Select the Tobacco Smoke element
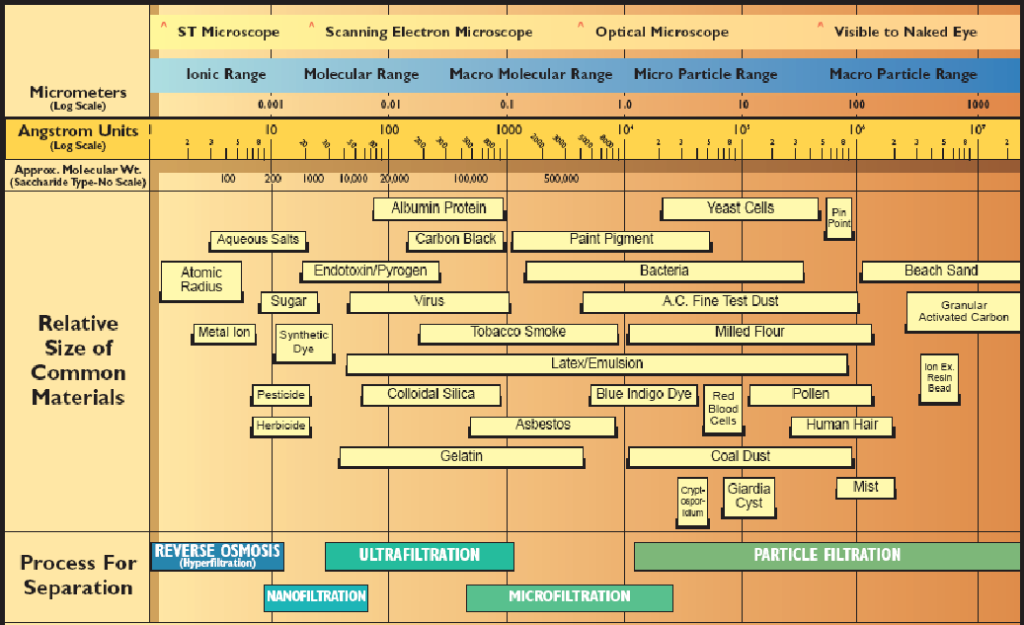 click(516, 332)
